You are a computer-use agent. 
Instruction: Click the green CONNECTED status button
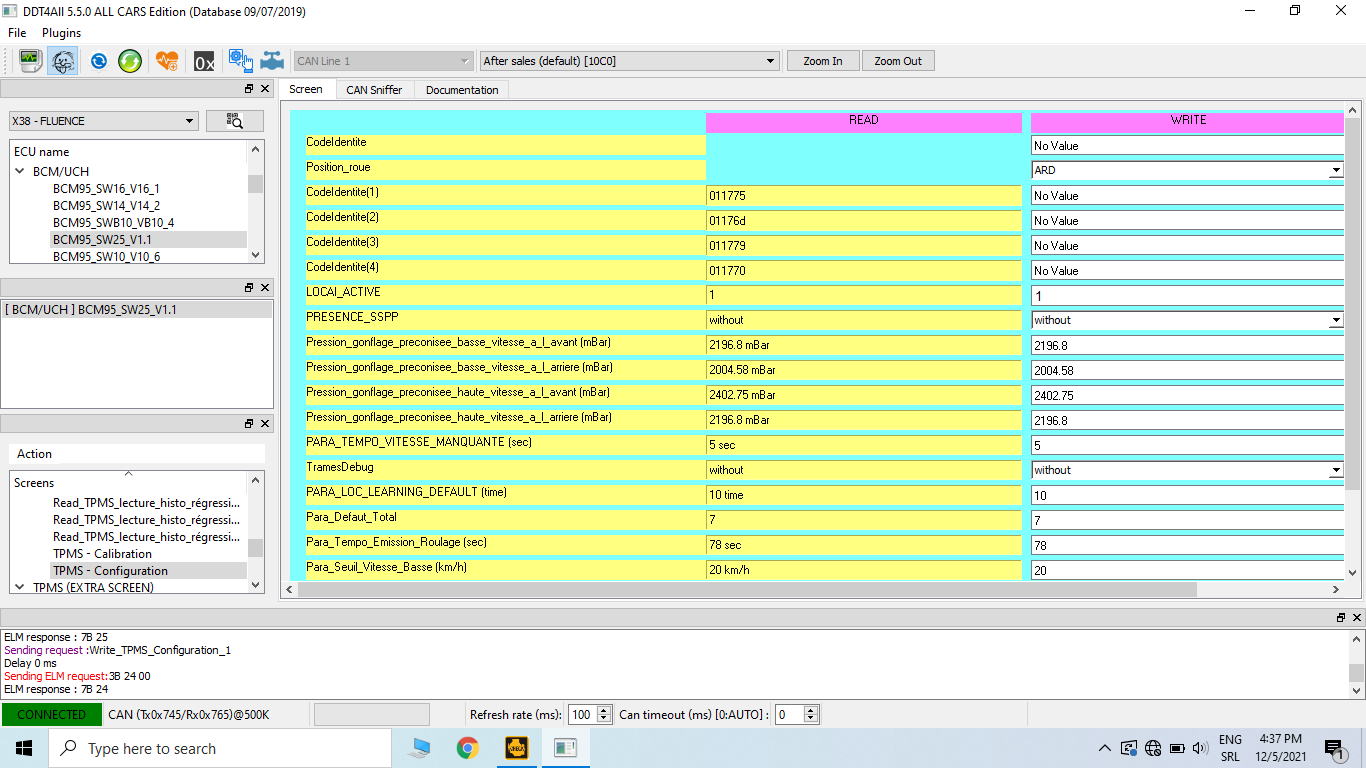coord(52,714)
